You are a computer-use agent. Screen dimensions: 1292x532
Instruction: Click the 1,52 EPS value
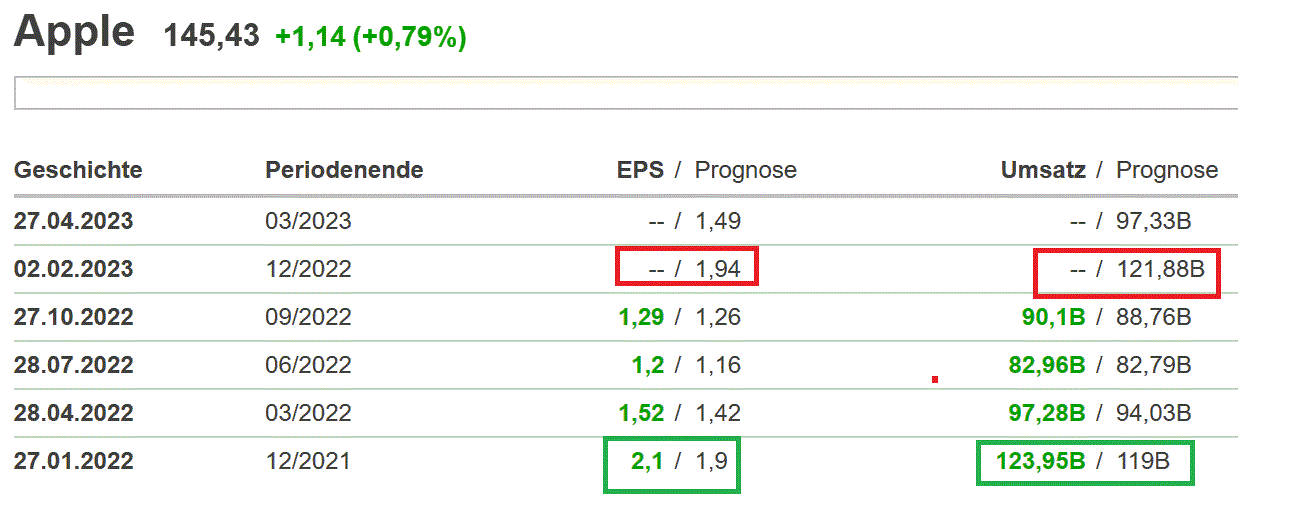(x=641, y=413)
